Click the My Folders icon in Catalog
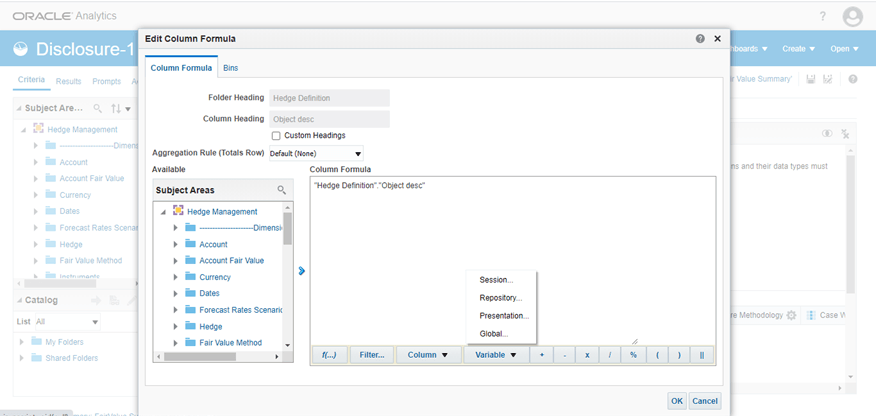Screen dimensions: 876x416 (x=37, y=341)
